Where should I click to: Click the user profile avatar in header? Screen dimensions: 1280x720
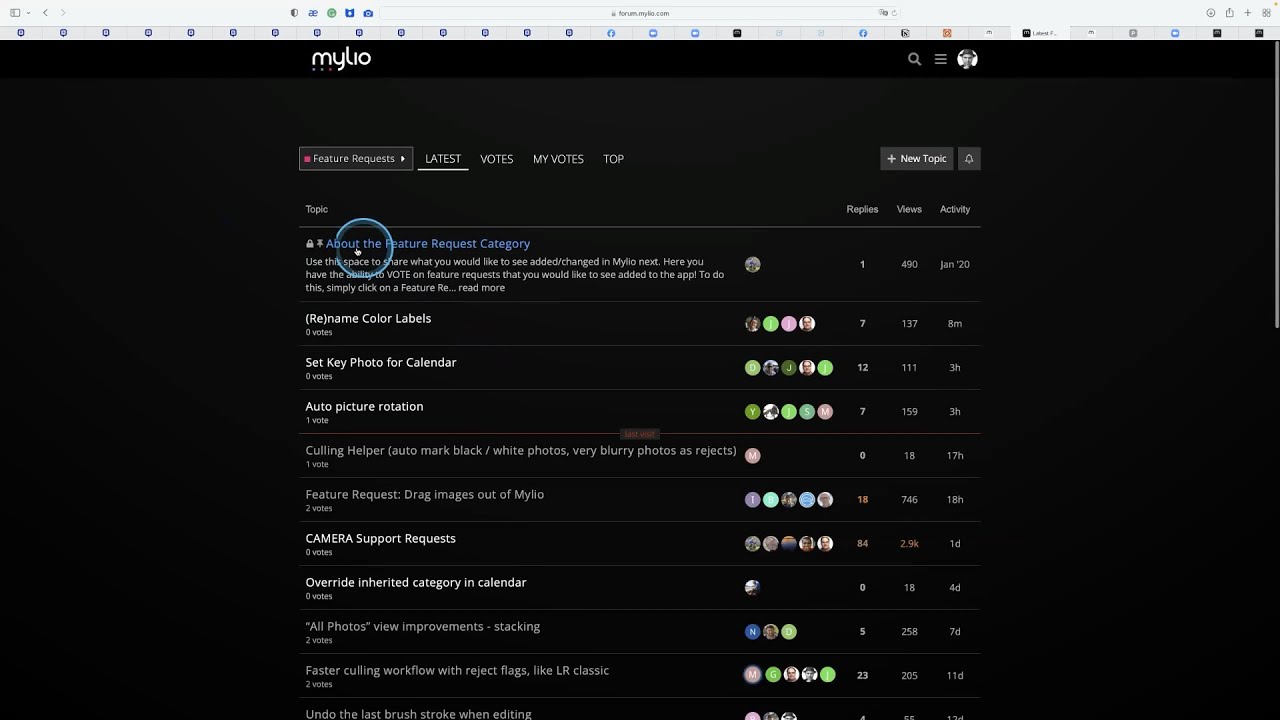click(x=967, y=59)
